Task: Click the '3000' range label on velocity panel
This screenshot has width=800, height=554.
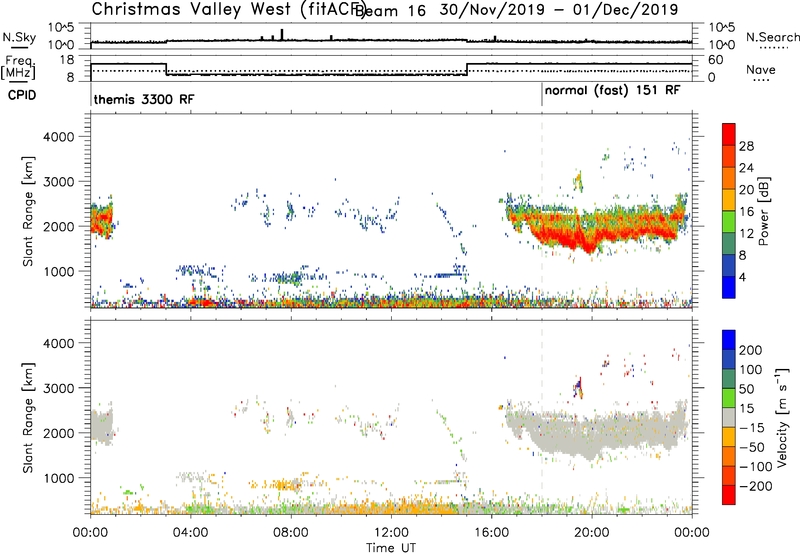Action: click(x=59, y=388)
